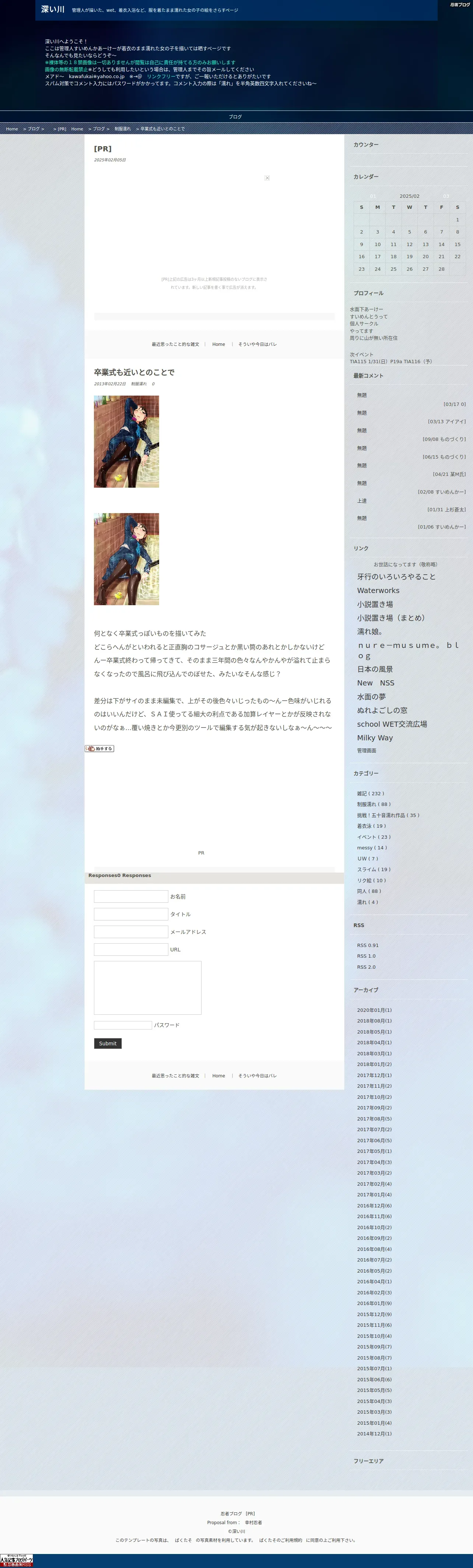Open the 牙行のいろいろやること link

point(396,576)
